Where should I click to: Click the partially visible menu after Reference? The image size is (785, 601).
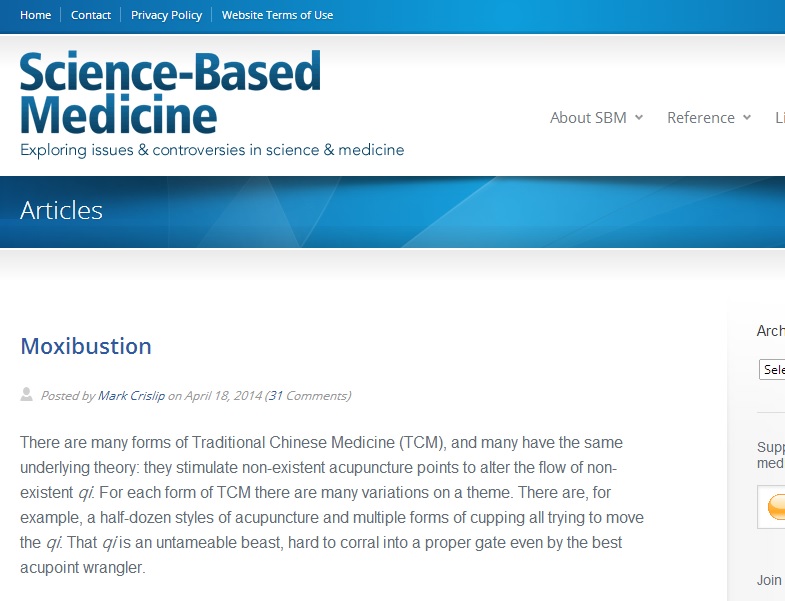(x=779, y=118)
